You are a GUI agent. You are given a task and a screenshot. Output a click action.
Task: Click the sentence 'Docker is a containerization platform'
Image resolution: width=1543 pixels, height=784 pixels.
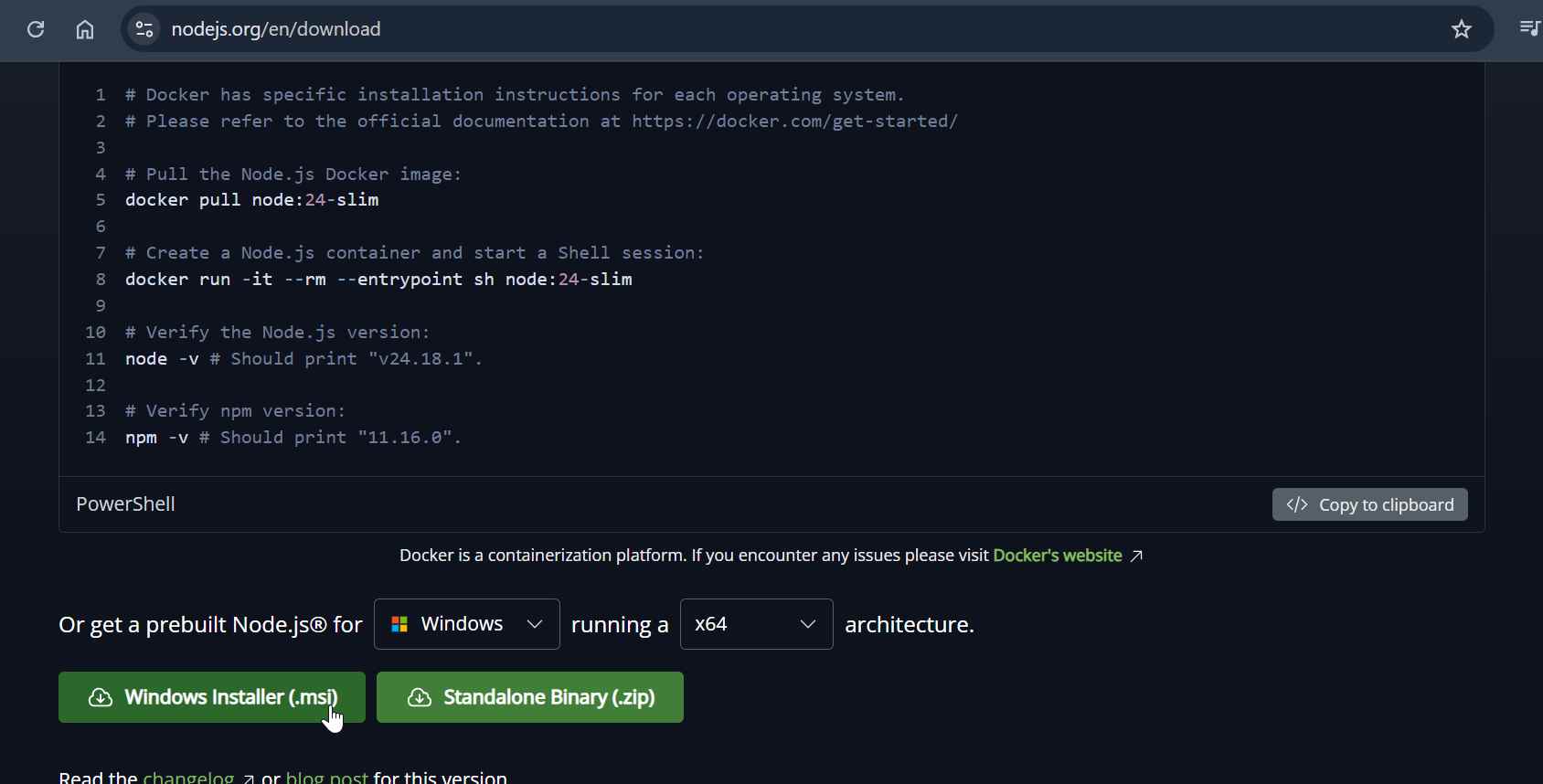click(694, 556)
